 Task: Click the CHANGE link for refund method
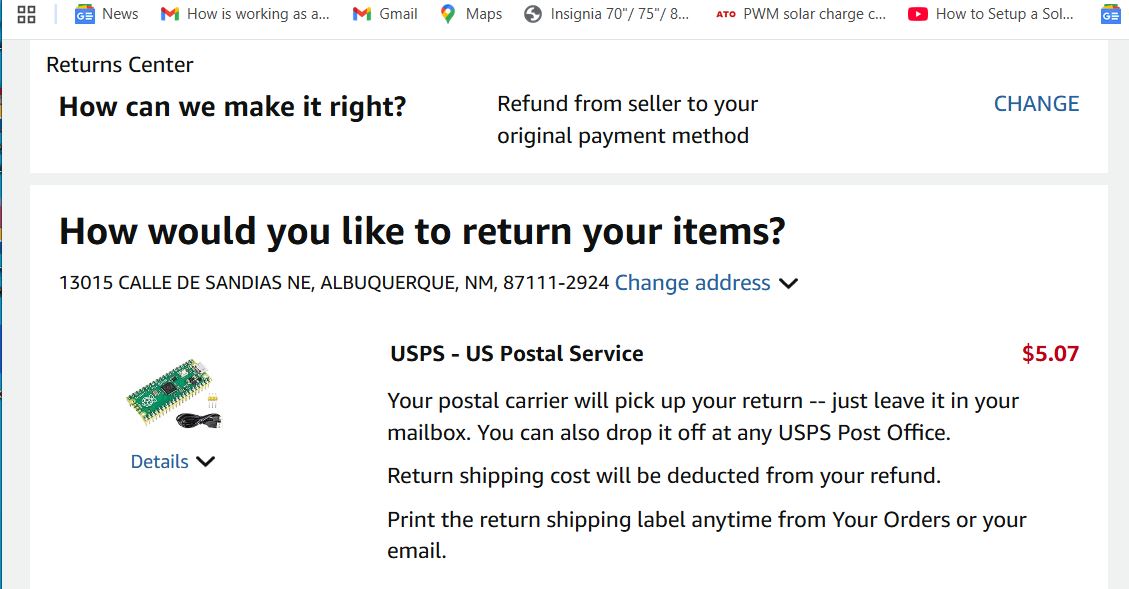click(x=1036, y=104)
